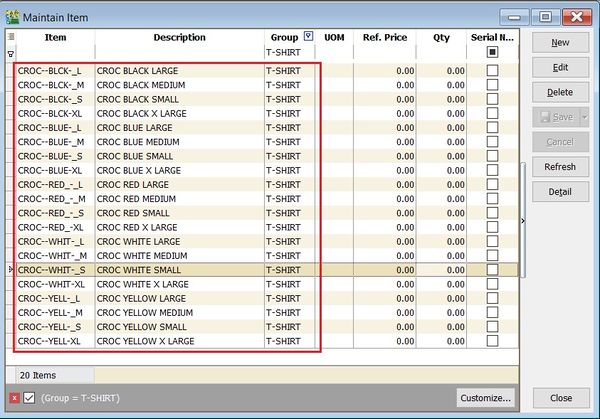Click the 20 Items footer count
600x419 pixels.
tap(38, 375)
